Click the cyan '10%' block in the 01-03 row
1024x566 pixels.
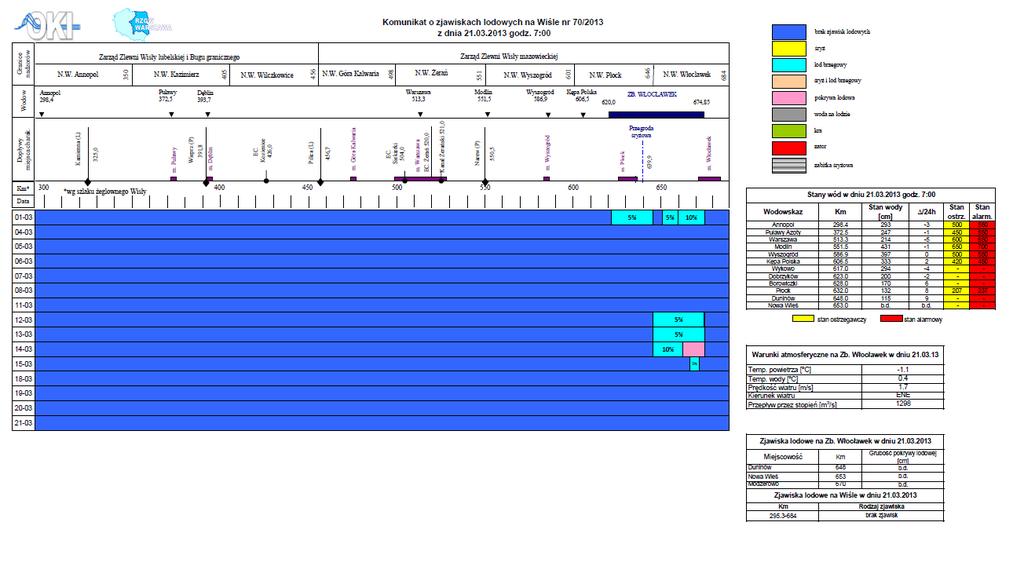(x=691, y=217)
